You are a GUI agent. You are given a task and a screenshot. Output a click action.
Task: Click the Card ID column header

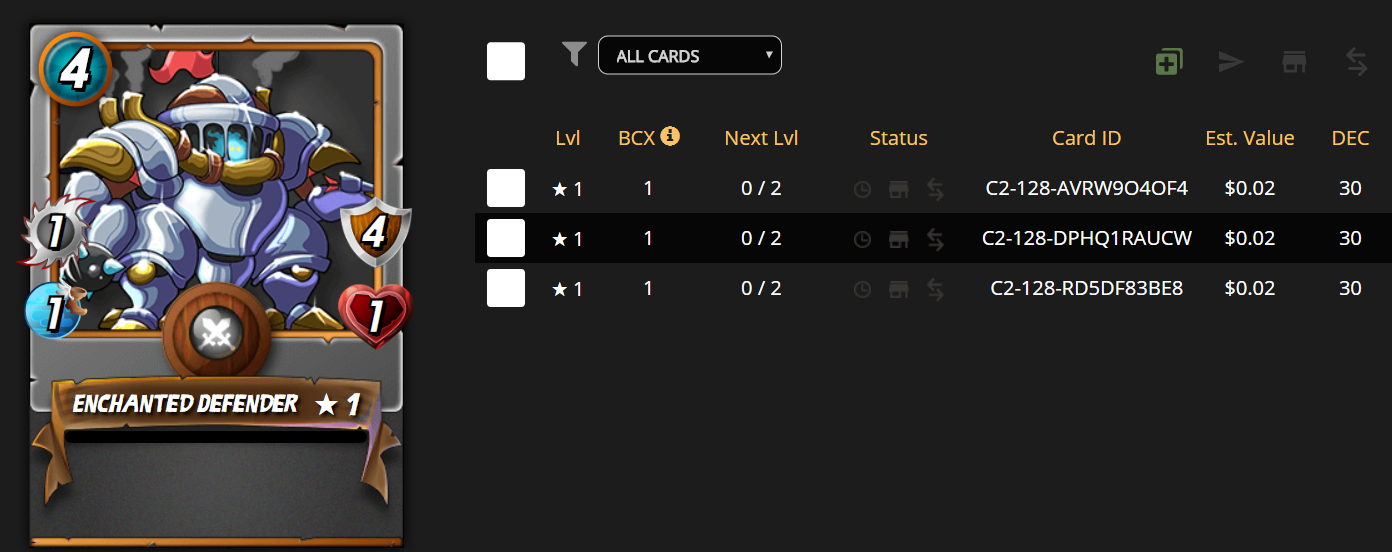tap(1087, 138)
